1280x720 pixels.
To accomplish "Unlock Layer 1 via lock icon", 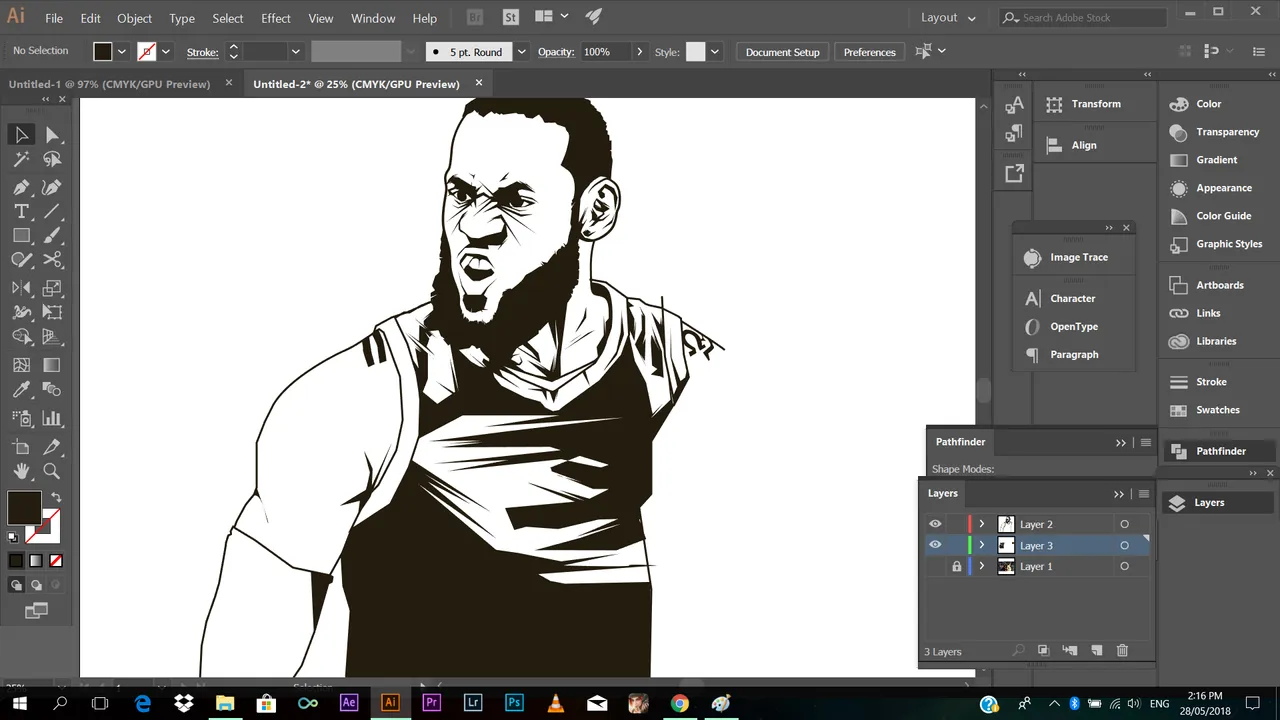I will click(x=956, y=566).
